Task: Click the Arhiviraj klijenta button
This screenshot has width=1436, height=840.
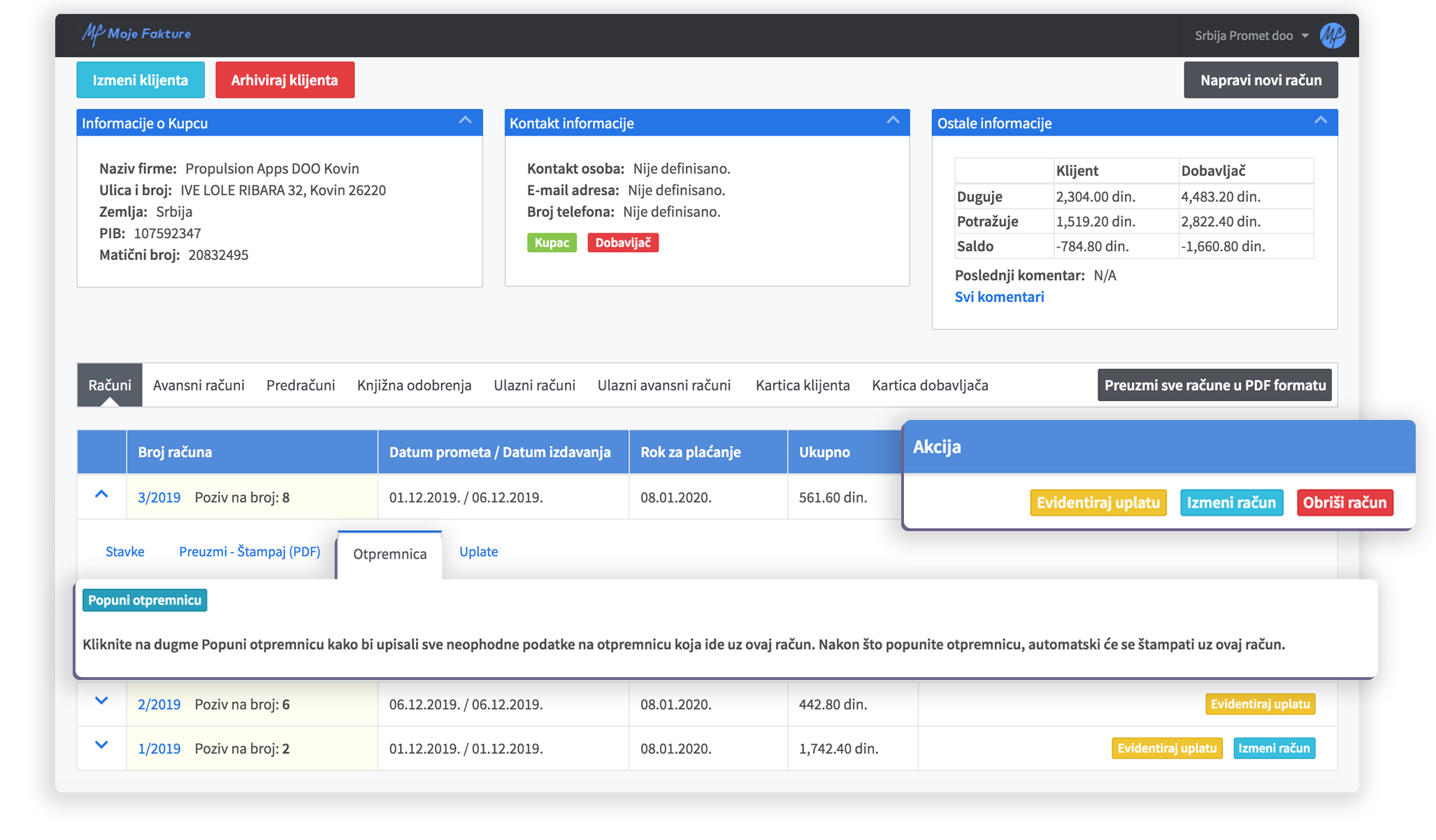Action: [285, 80]
